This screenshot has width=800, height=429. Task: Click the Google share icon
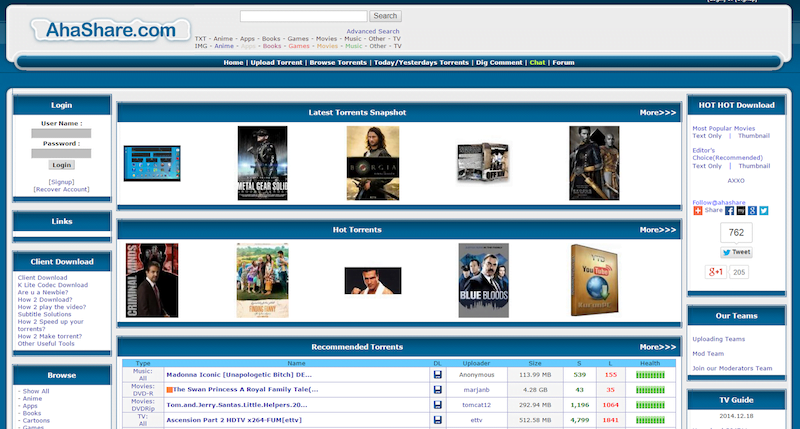click(752, 211)
